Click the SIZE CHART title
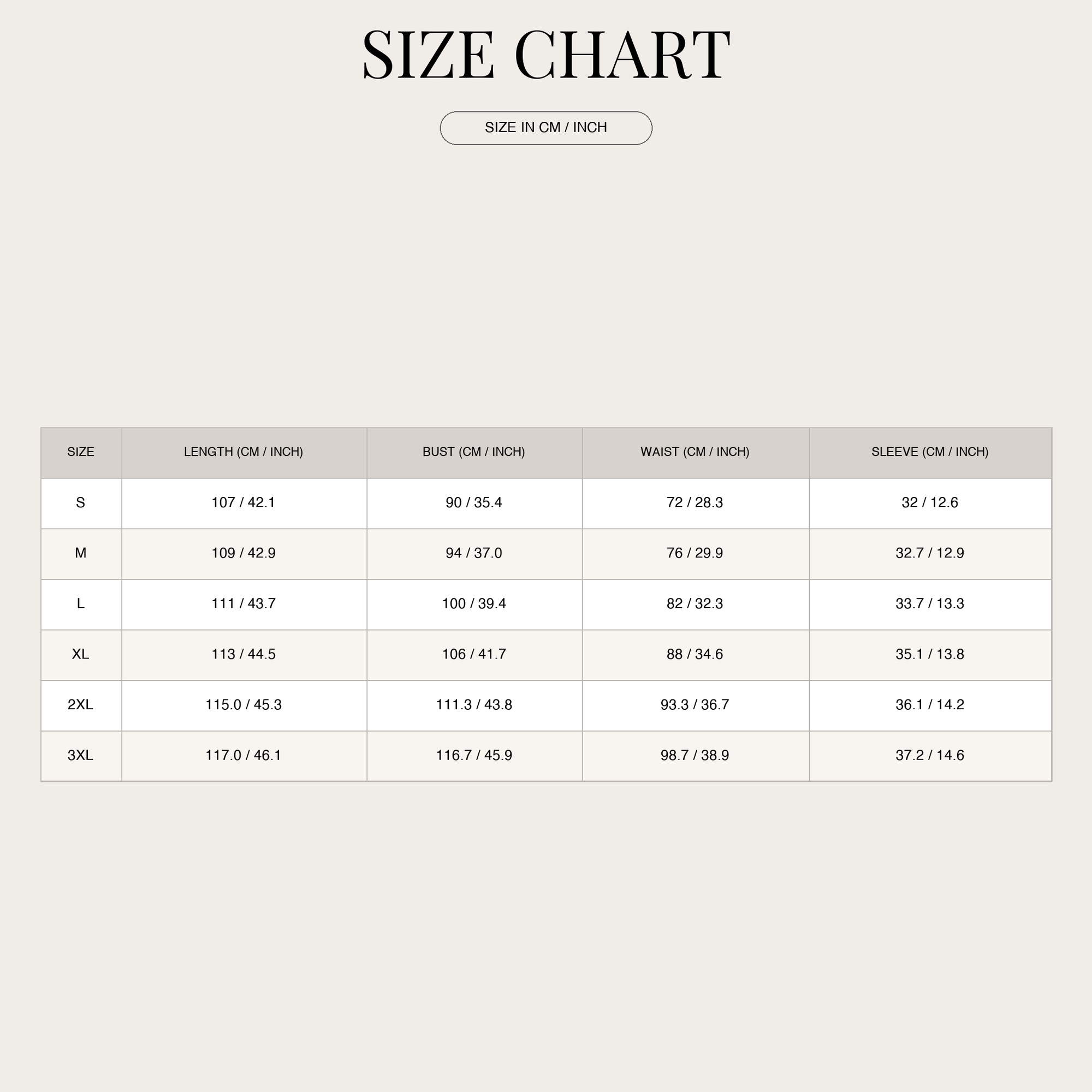The height and width of the screenshot is (1092, 1092). [546, 55]
